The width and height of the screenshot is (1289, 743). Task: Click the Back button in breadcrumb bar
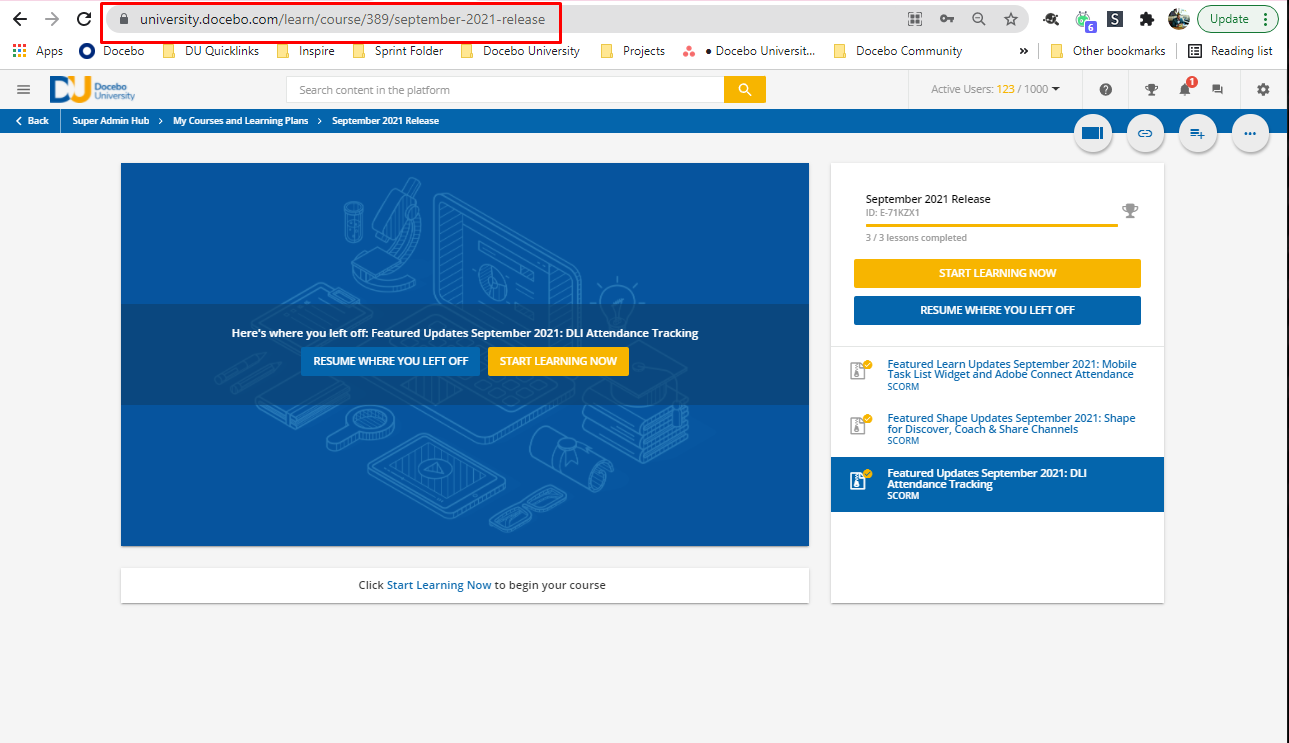[x=32, y=120]
